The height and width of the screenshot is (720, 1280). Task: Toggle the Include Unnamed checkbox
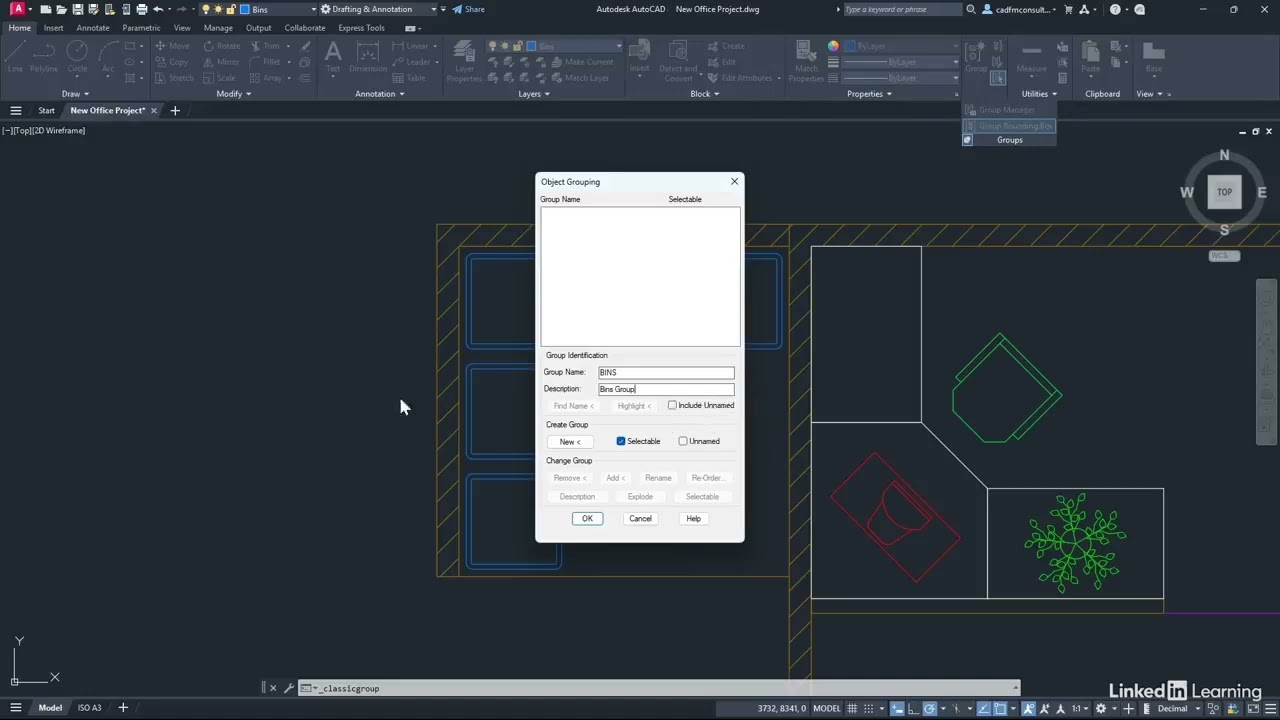coord(672,405)
